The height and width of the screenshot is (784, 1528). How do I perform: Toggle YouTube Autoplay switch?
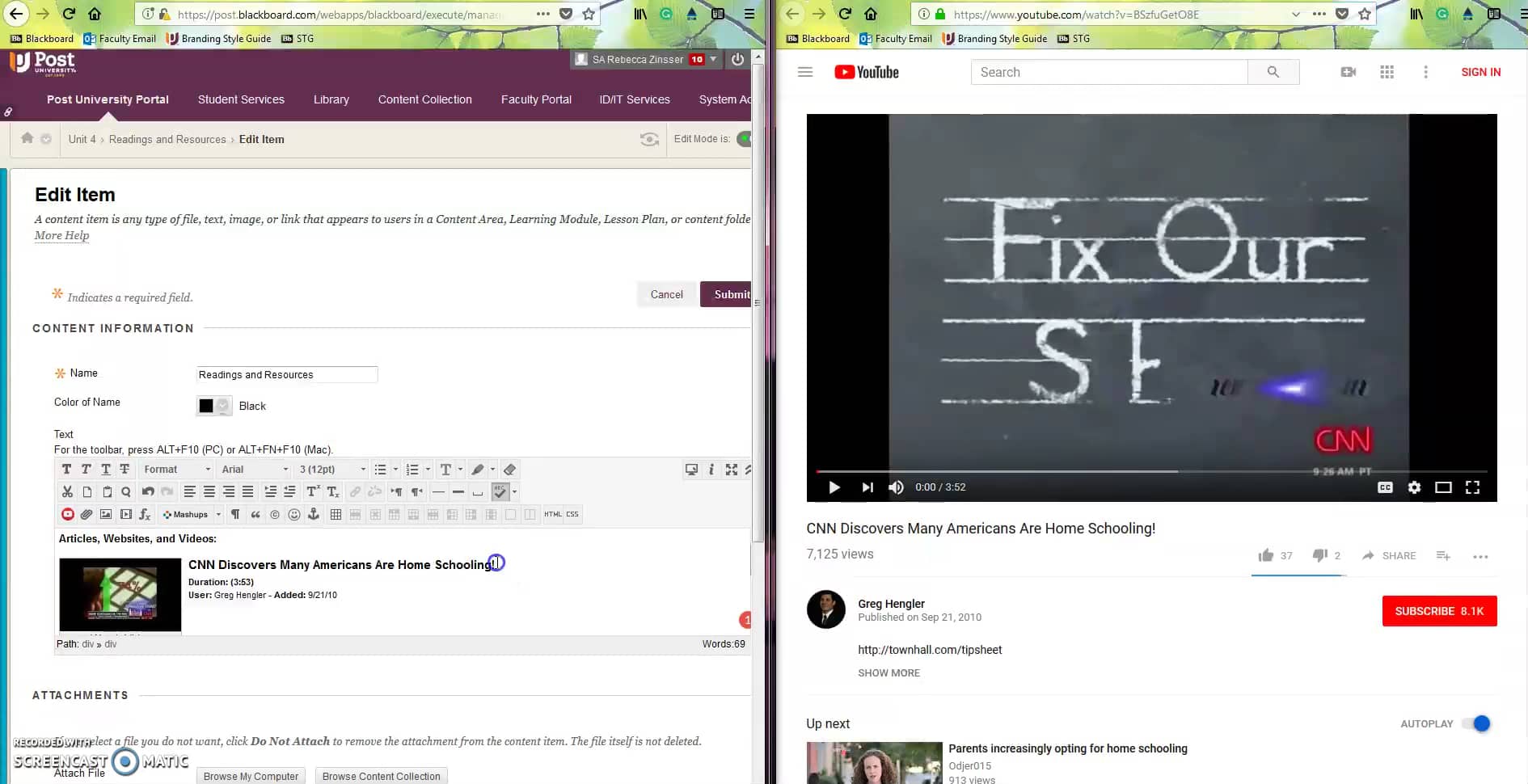pyautogui.click(x=1476, y=723)
